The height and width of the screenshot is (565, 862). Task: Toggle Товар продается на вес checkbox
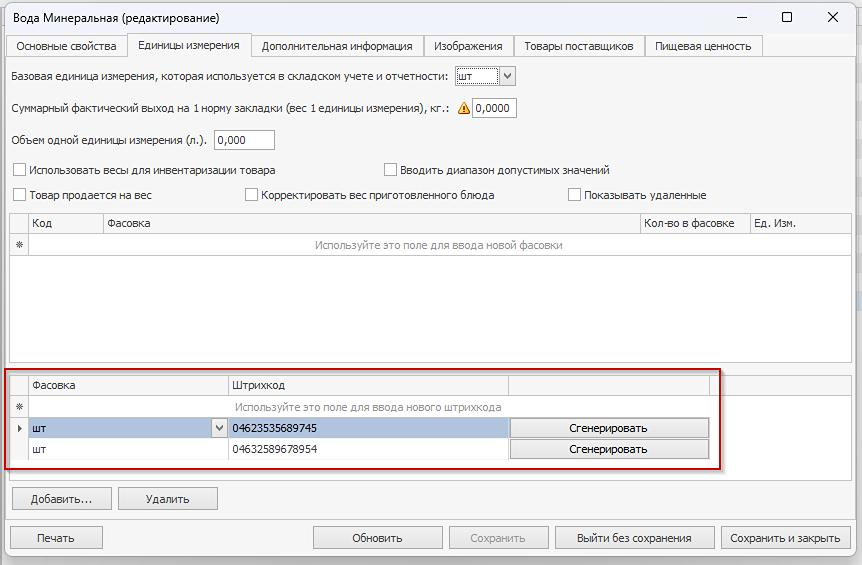click(20, 195)
